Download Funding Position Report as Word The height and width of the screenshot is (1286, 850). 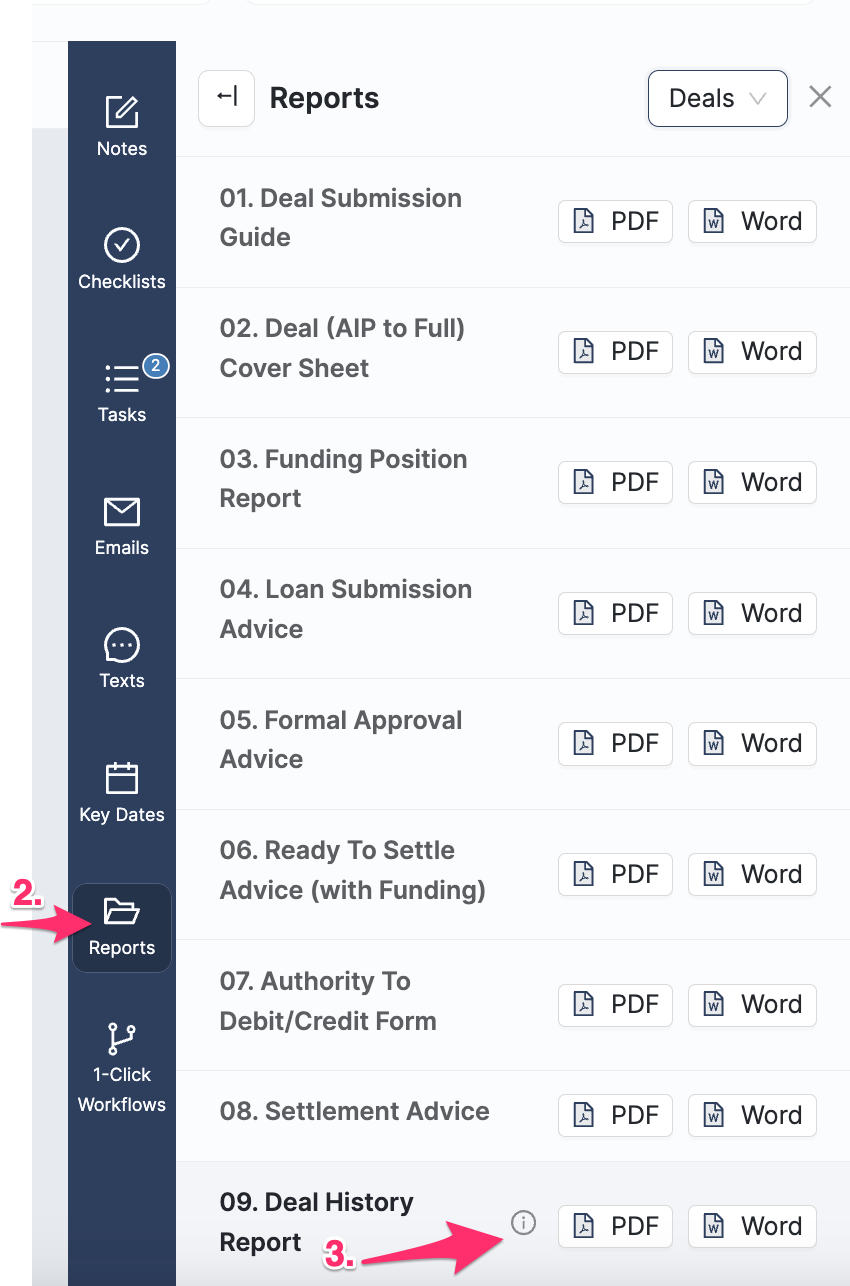752,482
